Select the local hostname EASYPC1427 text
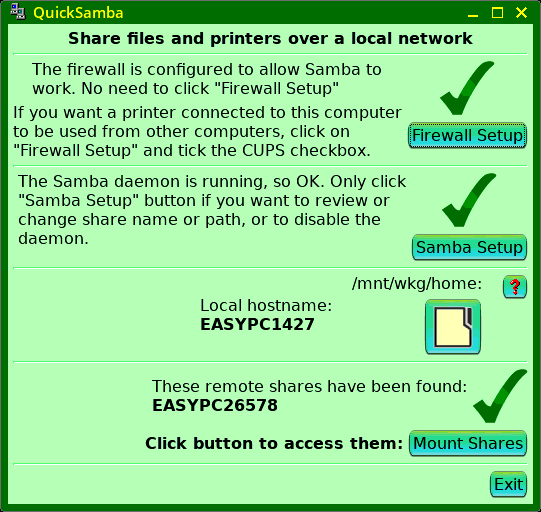 click(x=257, y=324)
